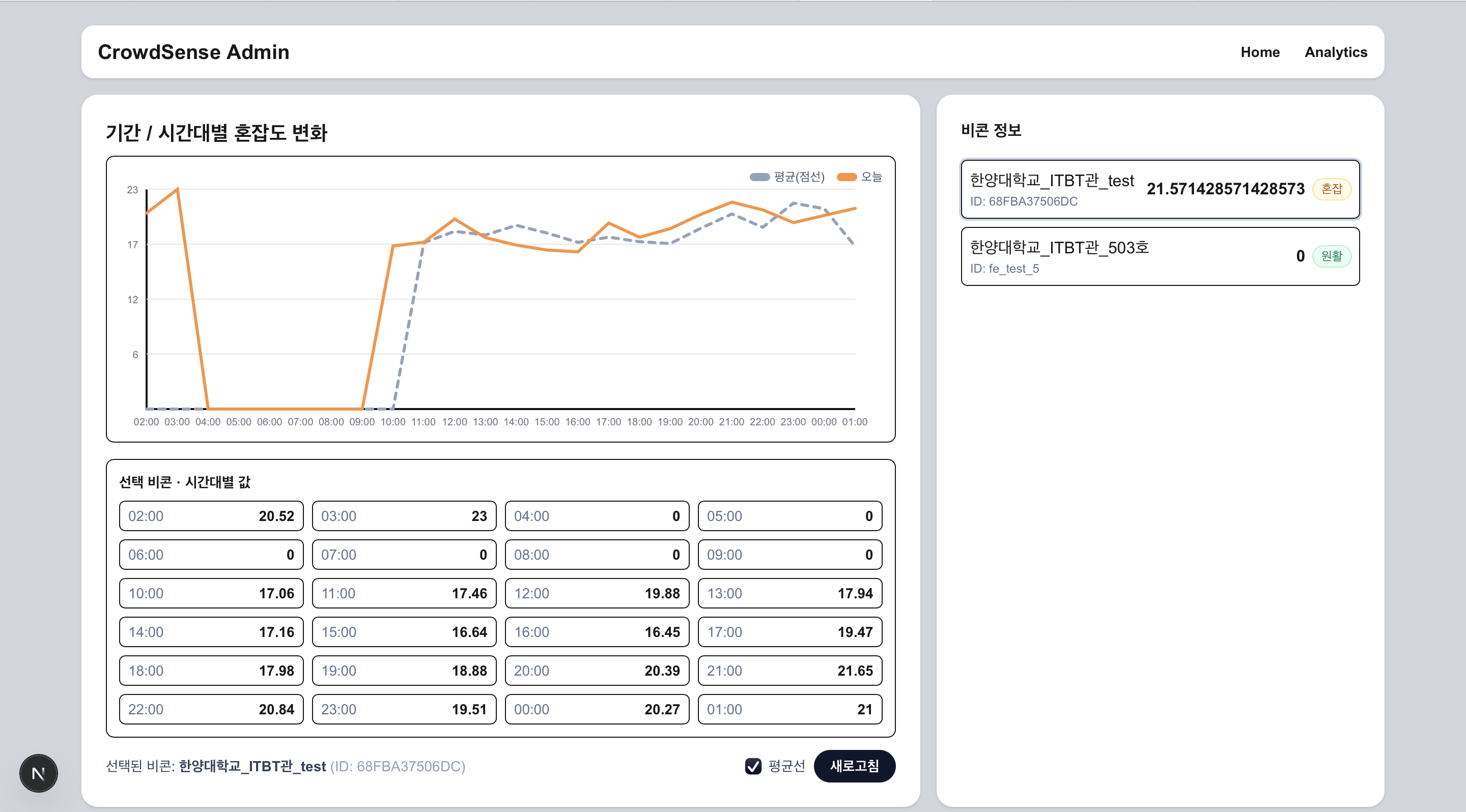Go to Home from the top navigation
The height and width of the screenshot is (812, 1466).
click(1260, 52)
